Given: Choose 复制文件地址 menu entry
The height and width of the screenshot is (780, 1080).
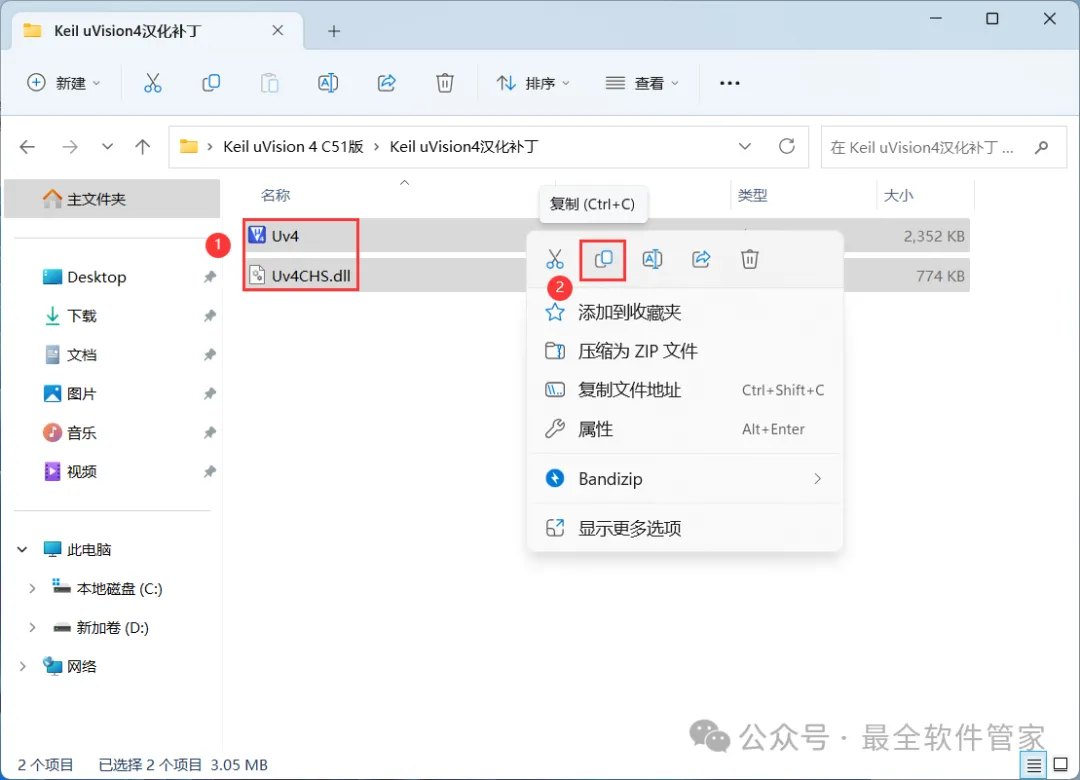Looking at the screenshot, I should pyautogui.click(x=685, y=390).
